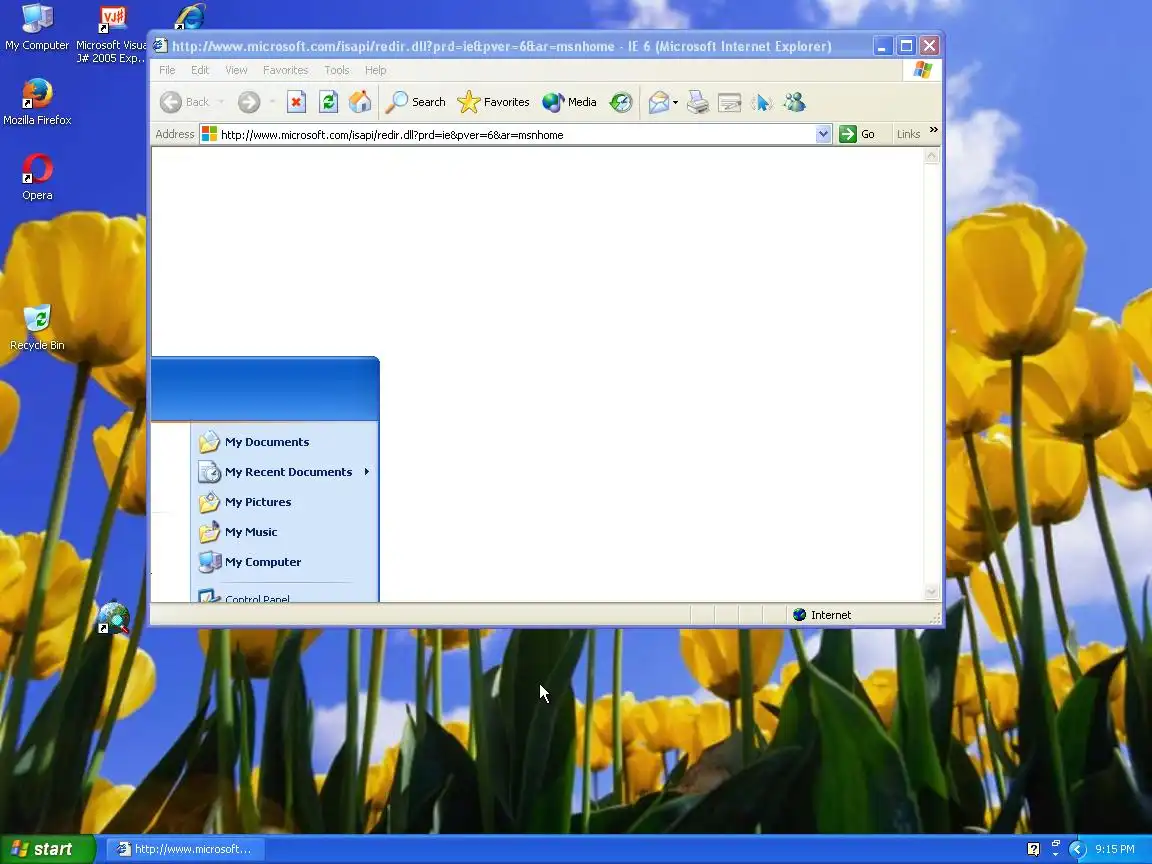Screen dimensions: 1152x864
Task: Maximize the Internet Explorer window
Action: (x=907, y=46)
